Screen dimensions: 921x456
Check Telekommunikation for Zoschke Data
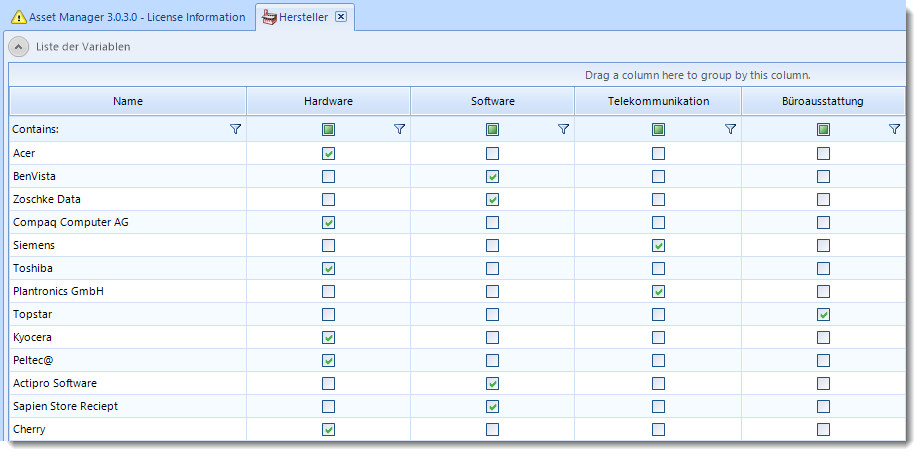[658, 199]
